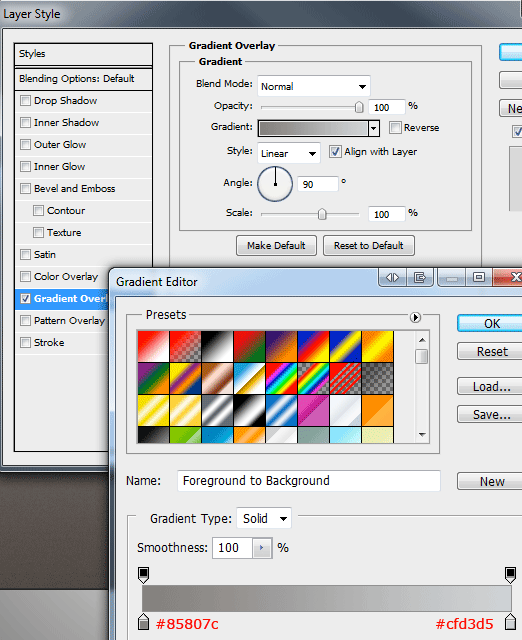Screen dimensions: 522x640
Task: Enable the Contour checkbox
Action: (x=38, y=211)
